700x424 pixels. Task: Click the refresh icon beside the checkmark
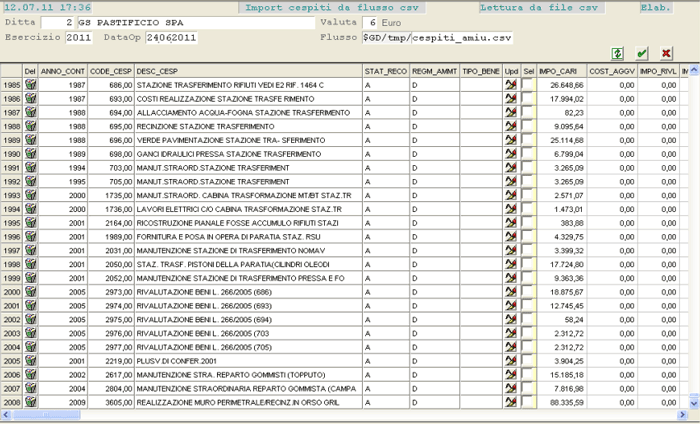pos(617,53)
